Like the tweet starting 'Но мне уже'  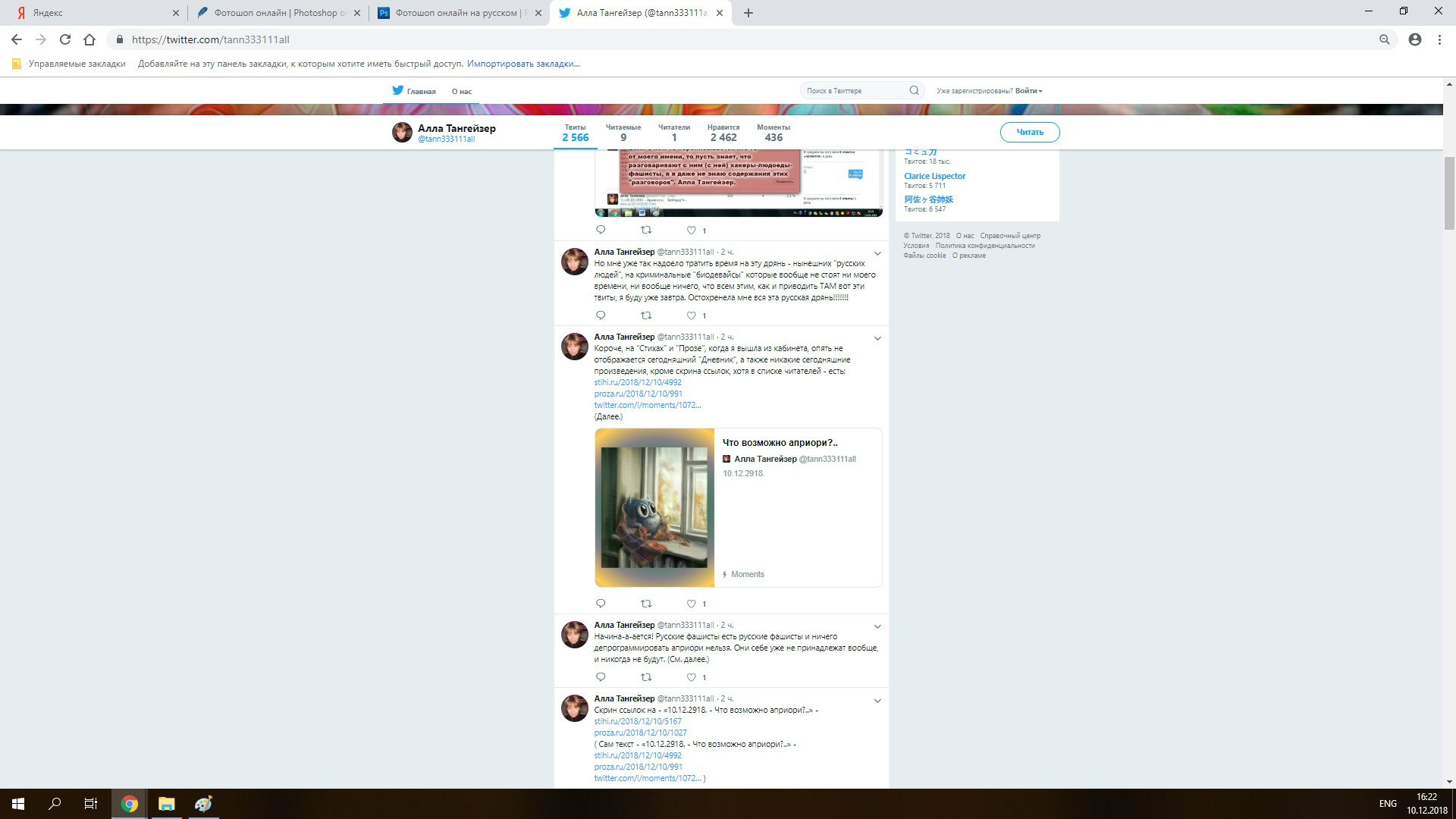point(692,315)
